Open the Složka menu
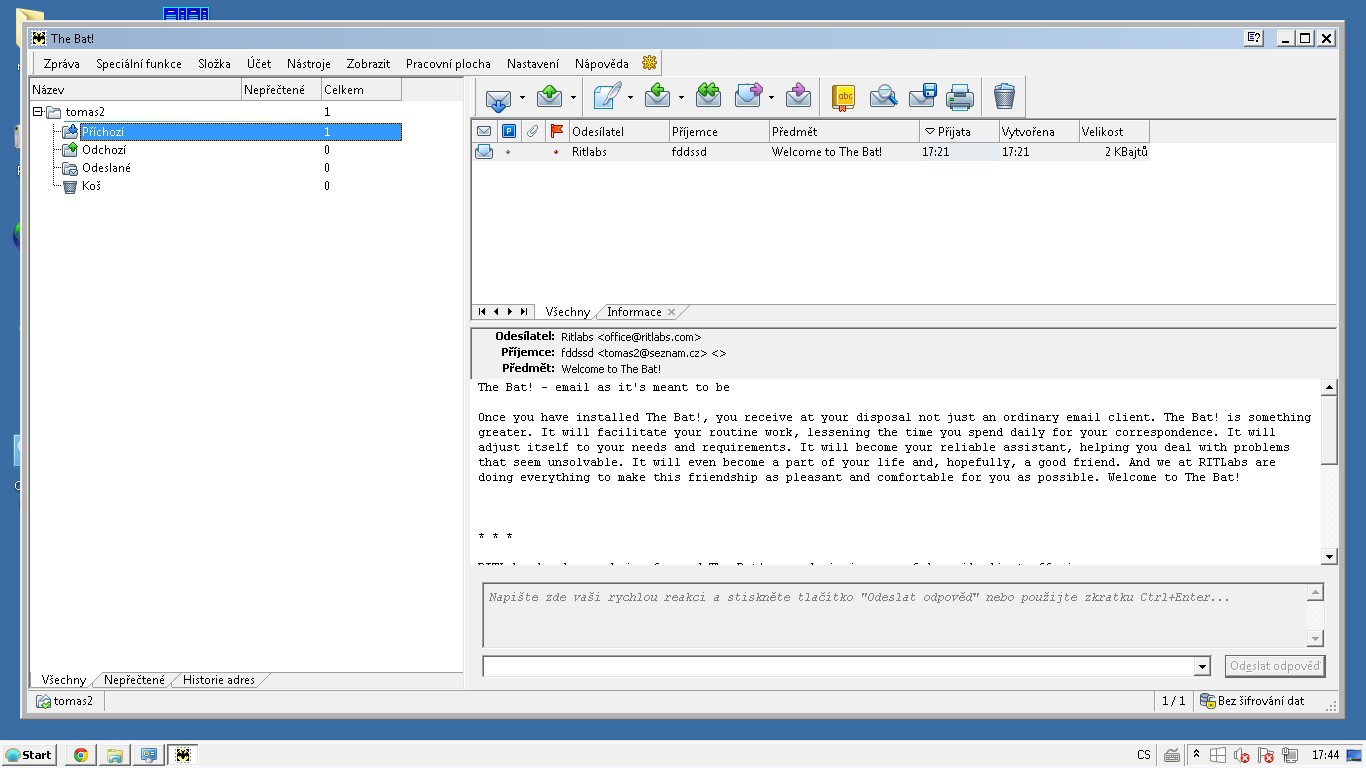The image size is (1366, 768). [x=214, y=63]
